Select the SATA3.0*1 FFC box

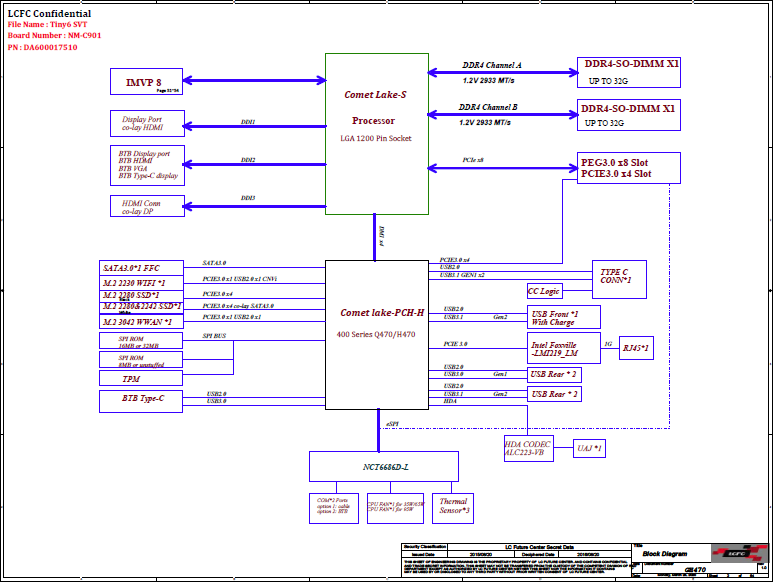[141, 268]
